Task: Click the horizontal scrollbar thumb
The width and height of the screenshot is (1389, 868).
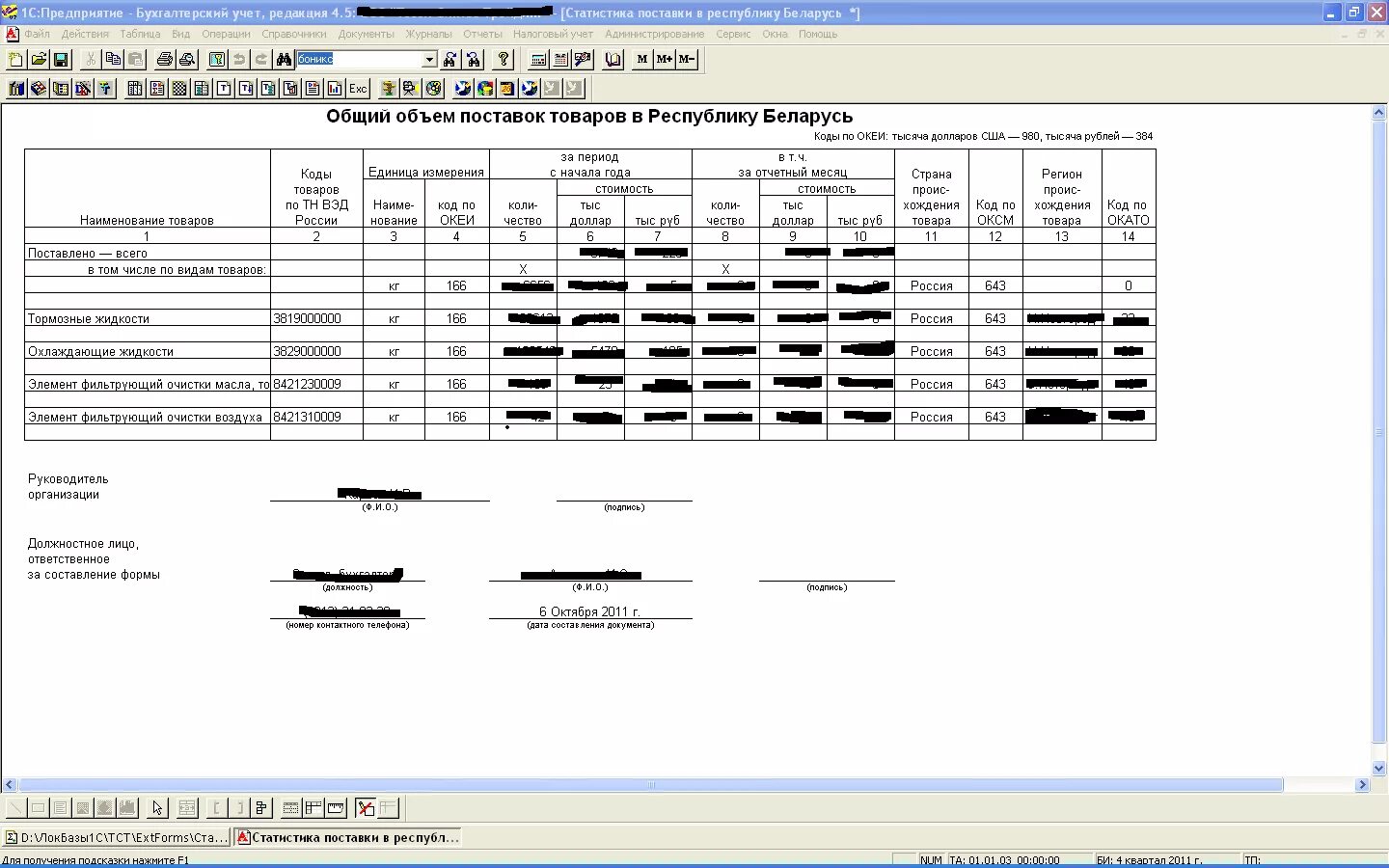Action: coord(651,785)
